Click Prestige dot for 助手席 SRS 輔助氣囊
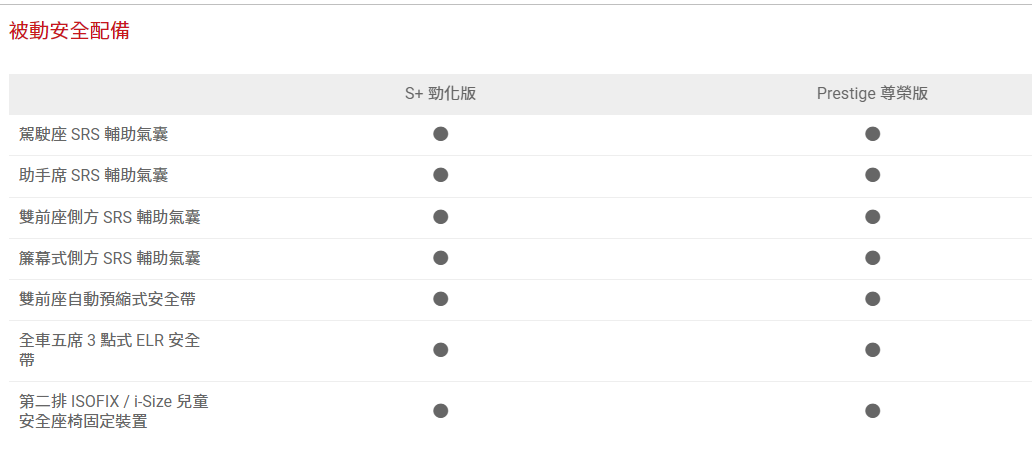Viewport: 1032px width, 454px height. coord(872,175)
